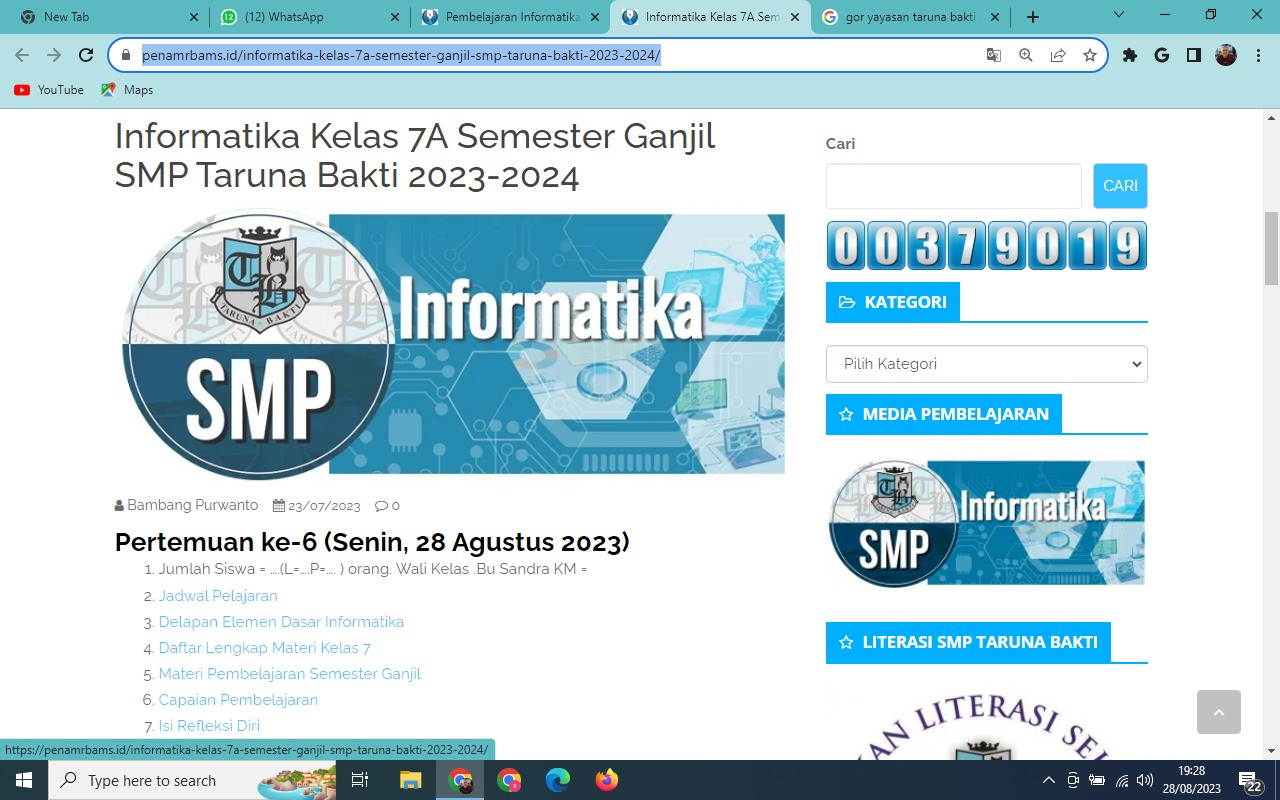
Task: Open second Chrome taskbar icon
Action: click(509, 780)
